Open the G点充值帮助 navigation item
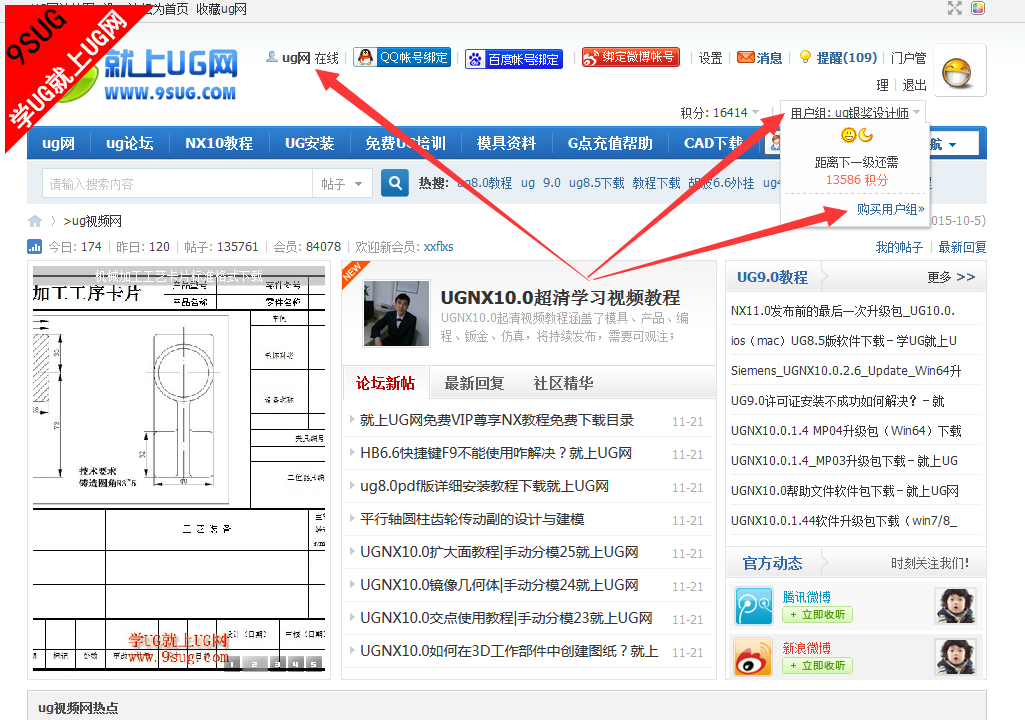 pyautogui.click(x=610, y=143)
